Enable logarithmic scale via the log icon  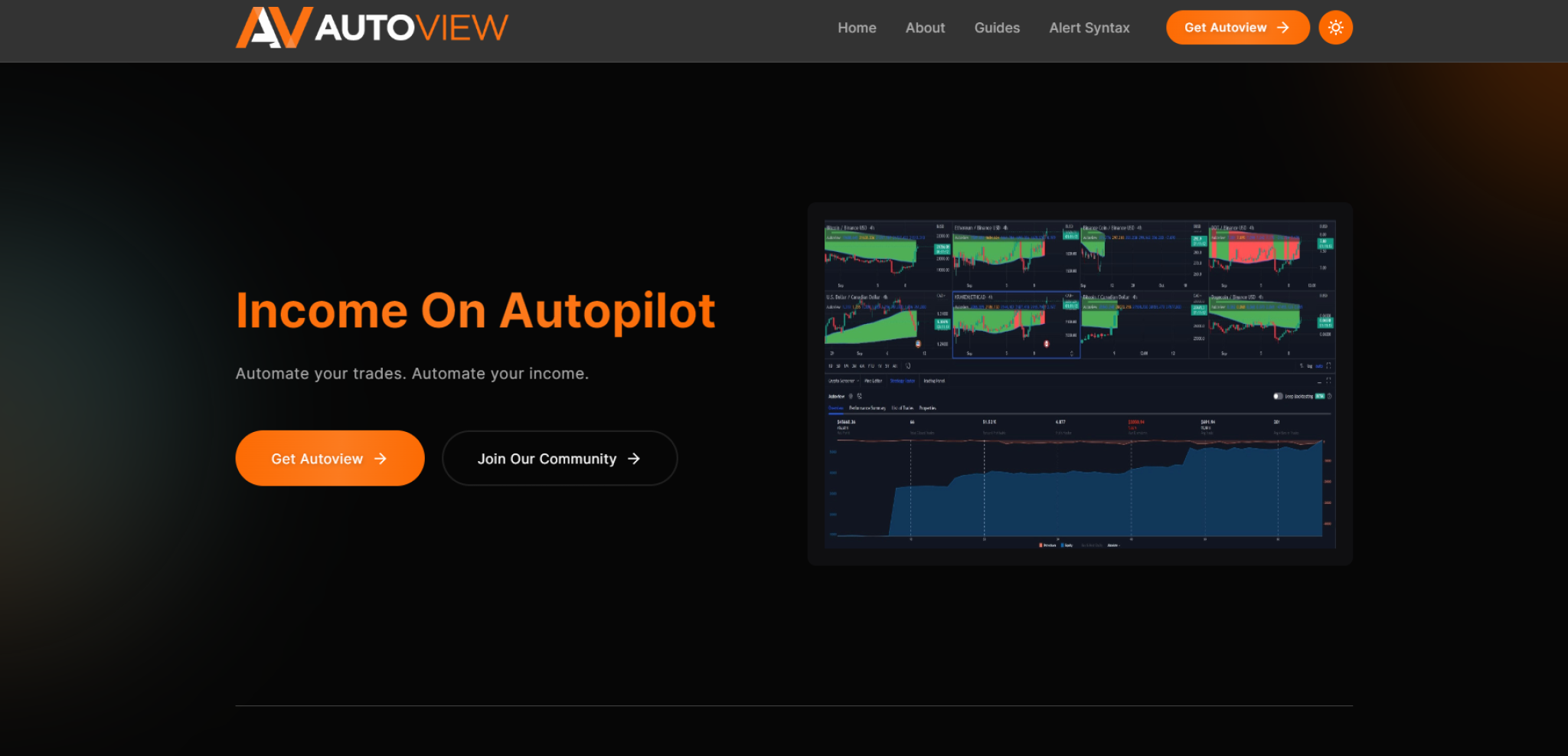1311,366
